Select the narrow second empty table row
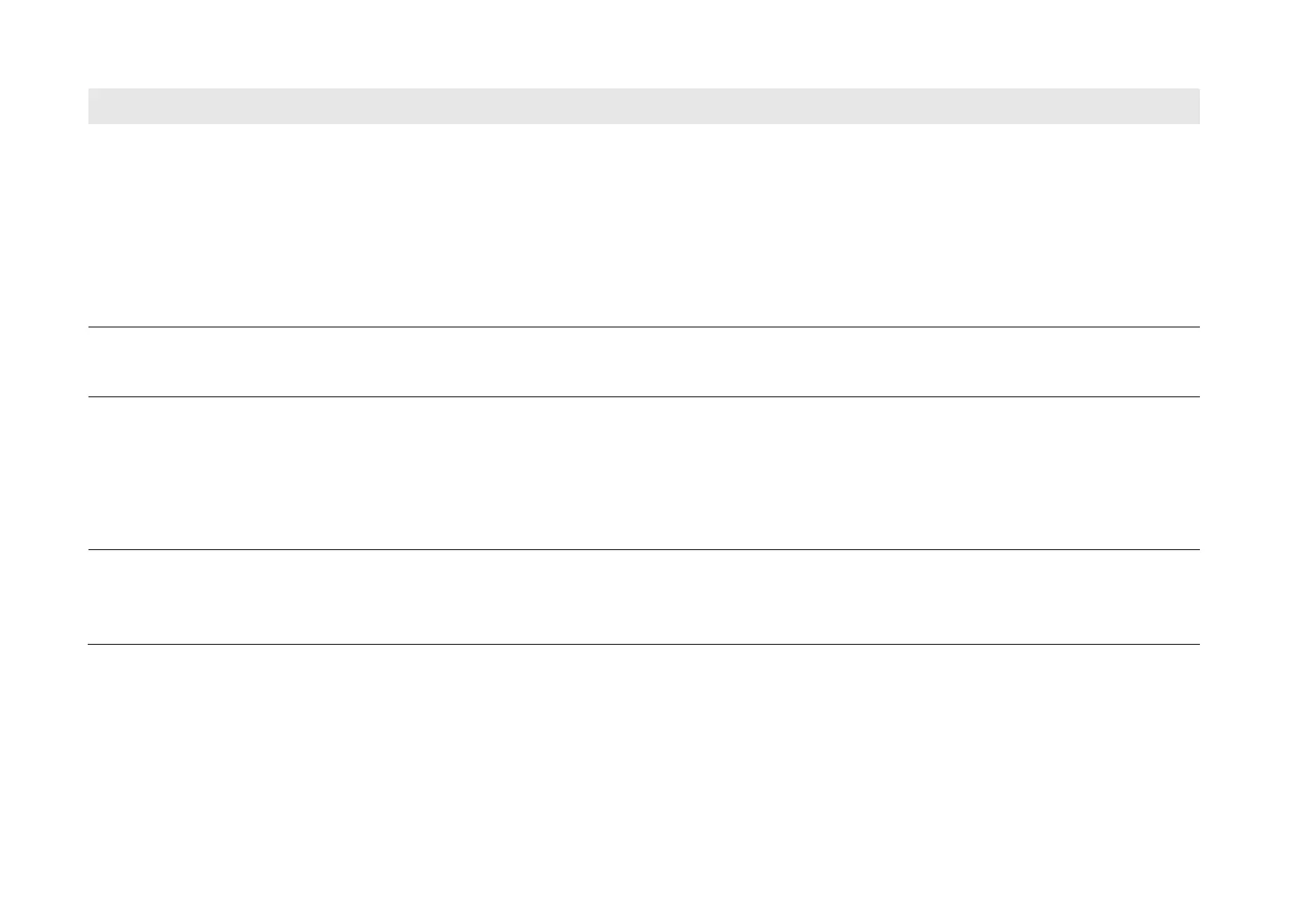The width and height of the screenshot is (1307, 924). [643, 362]
